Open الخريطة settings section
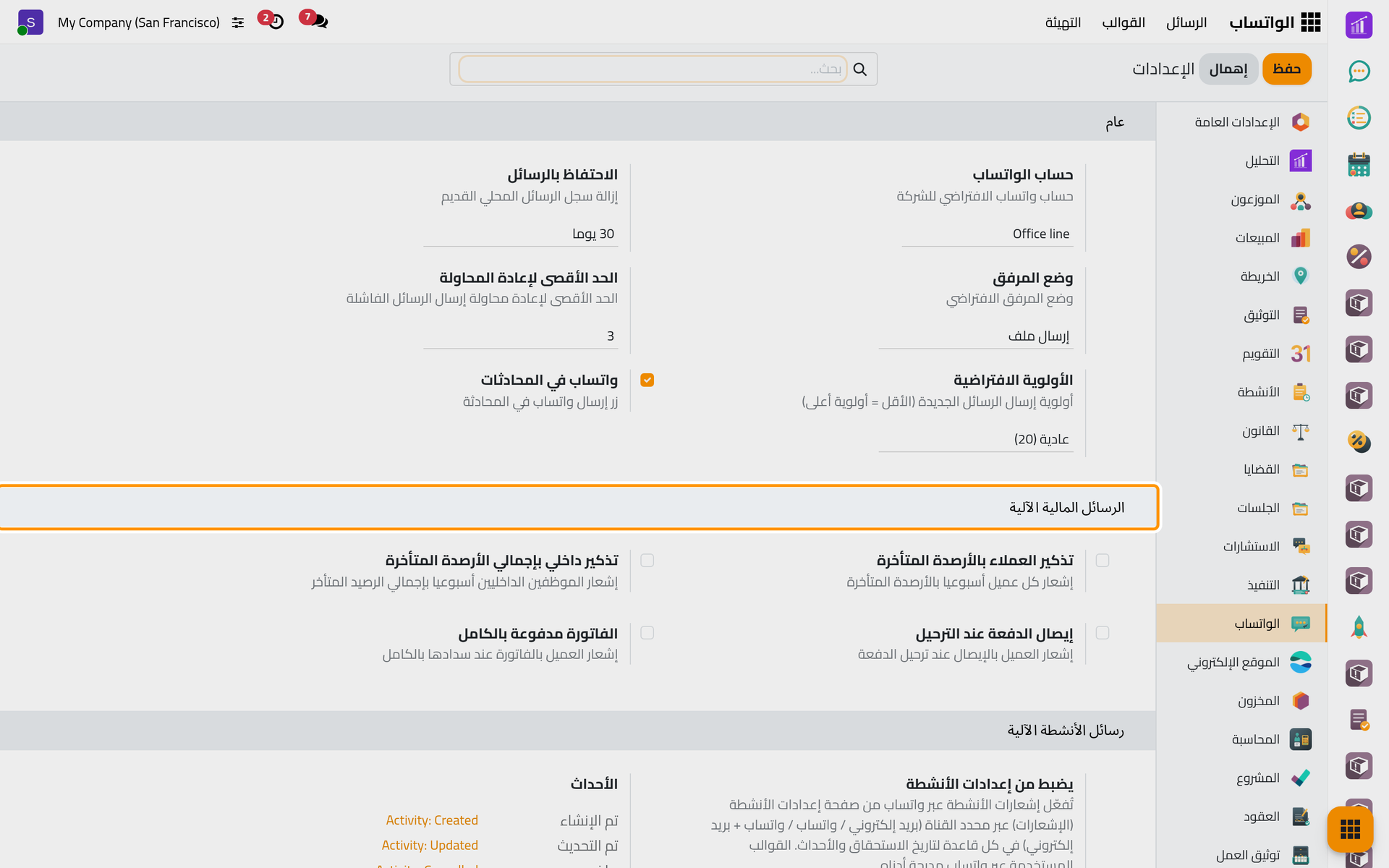 click(1241, 276)
